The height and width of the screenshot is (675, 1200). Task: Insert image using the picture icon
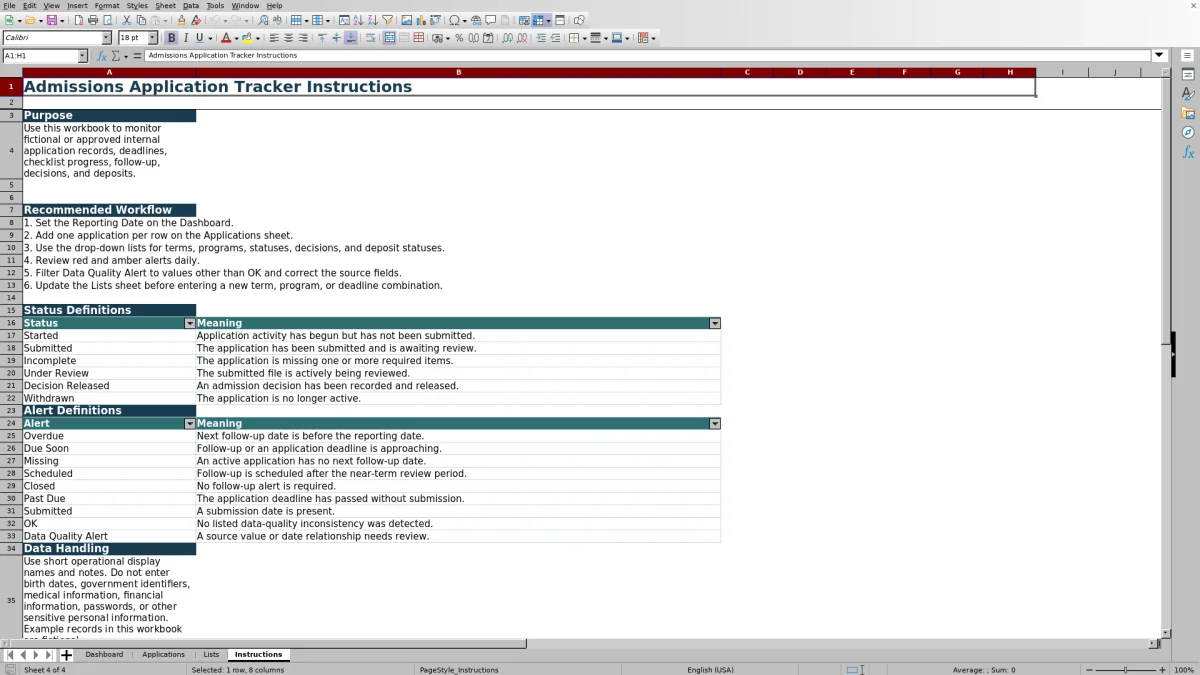(x=407, y=20)
